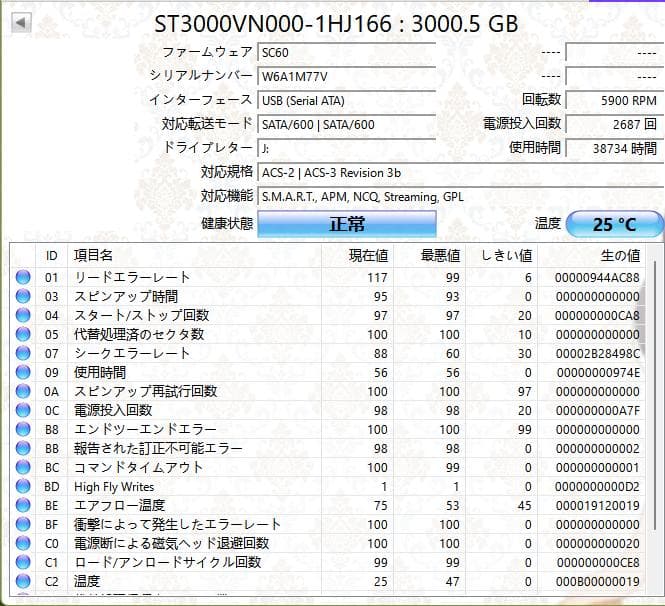Select status icon for ID 07 row
The width and height of the screenshot is (665, 606).
coord(23,353)
